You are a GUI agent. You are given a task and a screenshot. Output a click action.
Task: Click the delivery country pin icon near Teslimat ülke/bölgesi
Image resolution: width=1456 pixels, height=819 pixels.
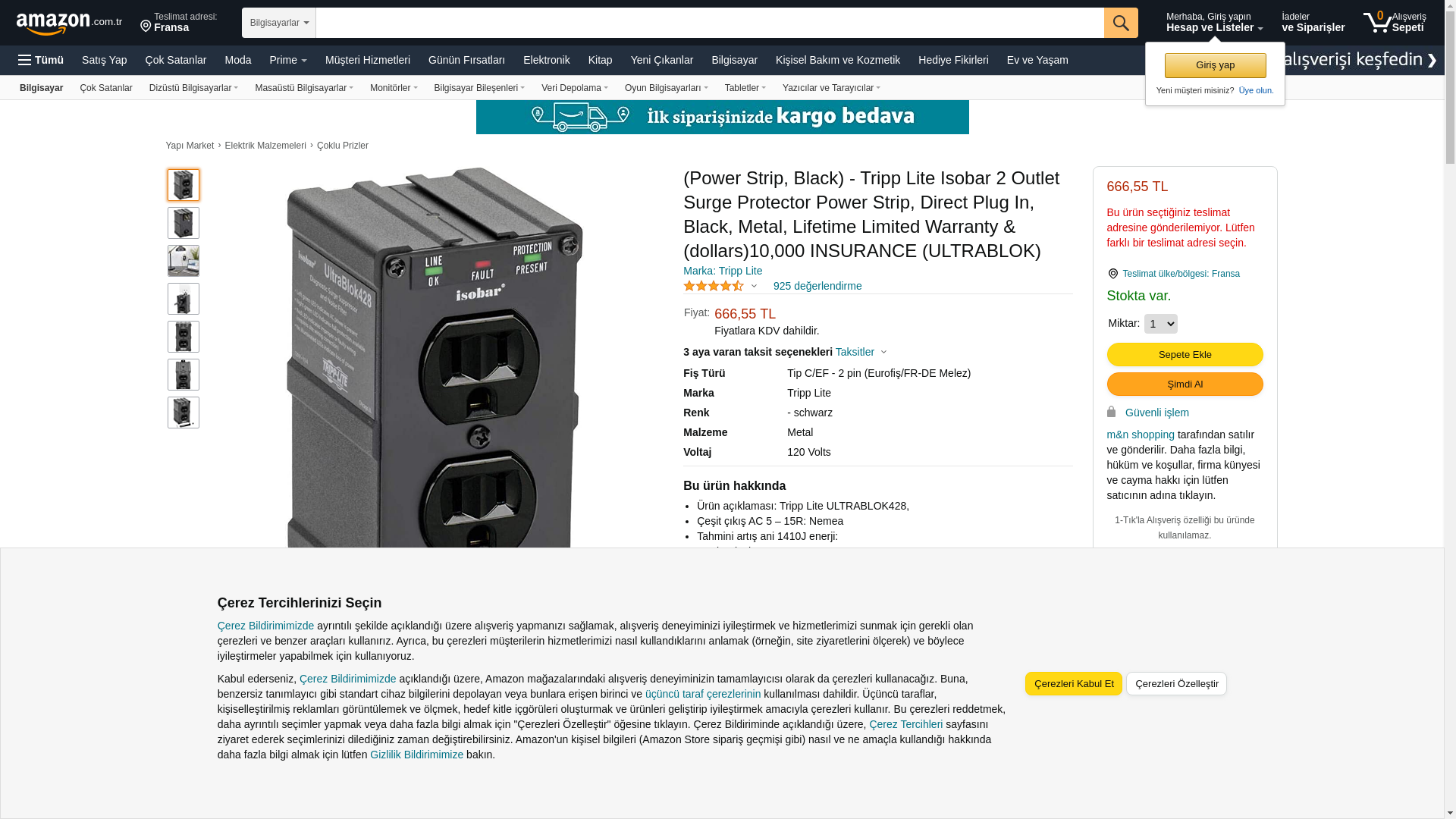(x=1112, y=274)
